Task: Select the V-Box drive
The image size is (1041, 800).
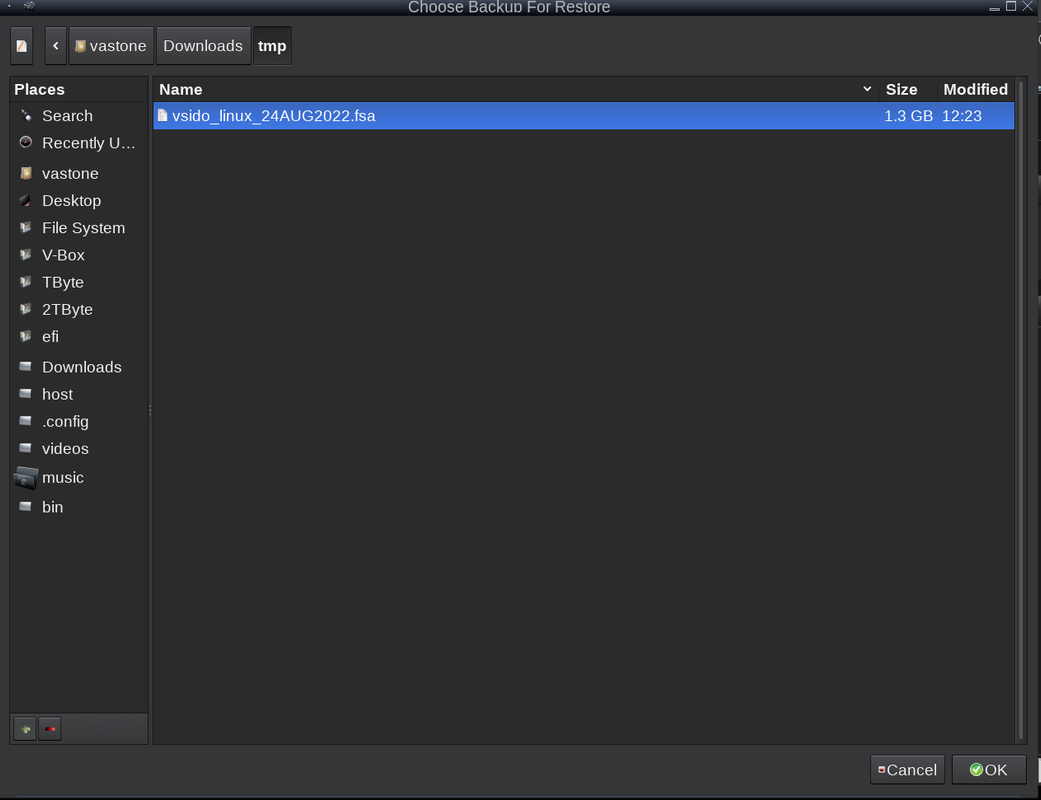Action: pyautogui.click(x=79, y=255)
